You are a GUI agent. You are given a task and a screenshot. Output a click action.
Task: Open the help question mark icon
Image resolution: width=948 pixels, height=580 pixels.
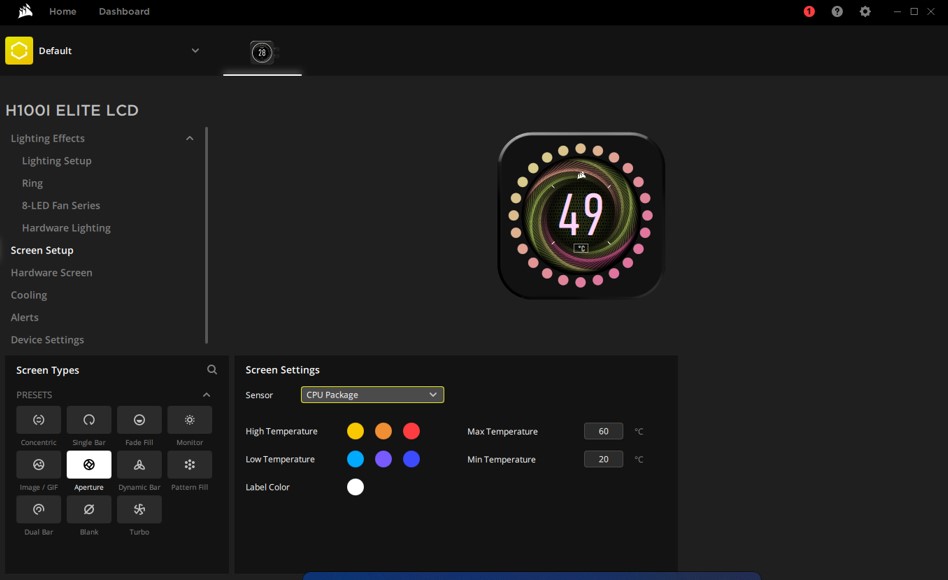coord(837,11)
